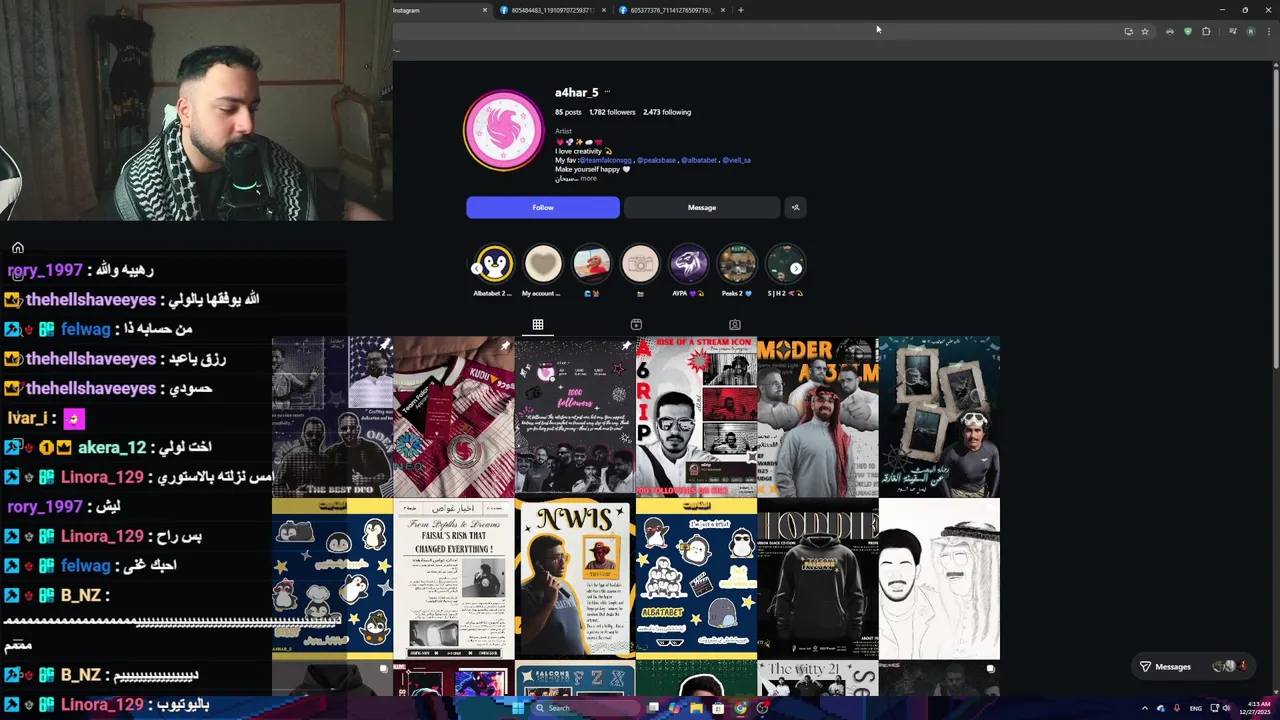Open the AYPA story highlight
The image size is (1280, 720).
(x=688, y=265)
